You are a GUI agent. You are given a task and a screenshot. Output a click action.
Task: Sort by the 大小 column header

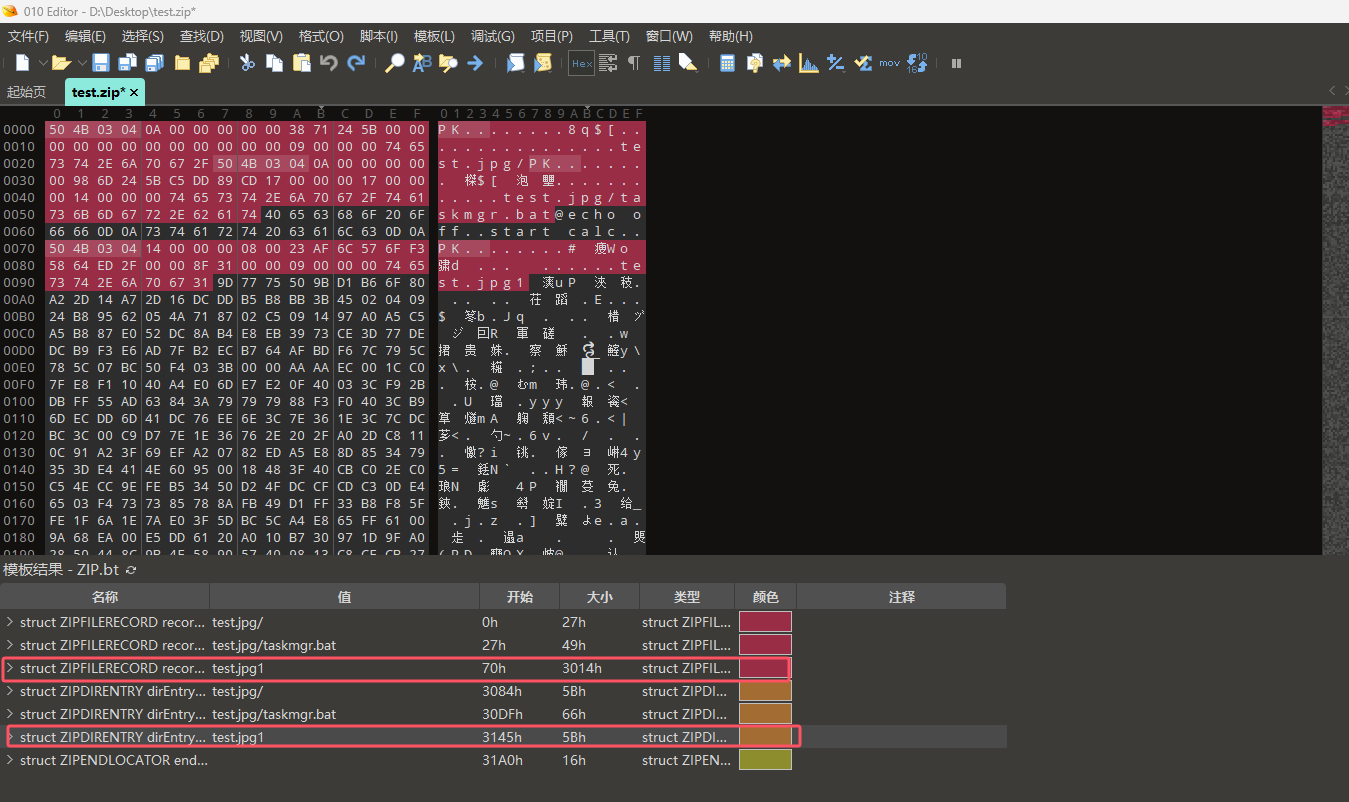click(x=599, y=597)
